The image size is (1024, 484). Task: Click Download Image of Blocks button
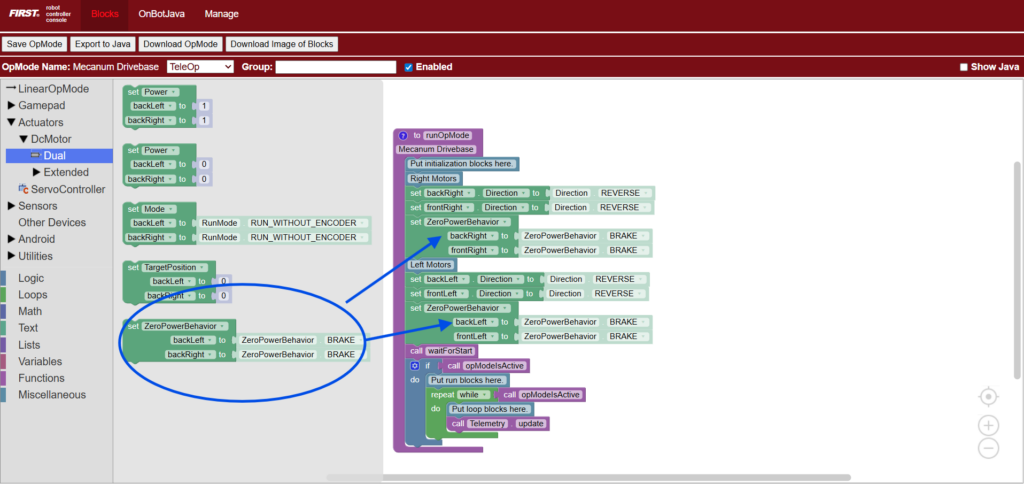pyautogui.click(x=281, y=44)
